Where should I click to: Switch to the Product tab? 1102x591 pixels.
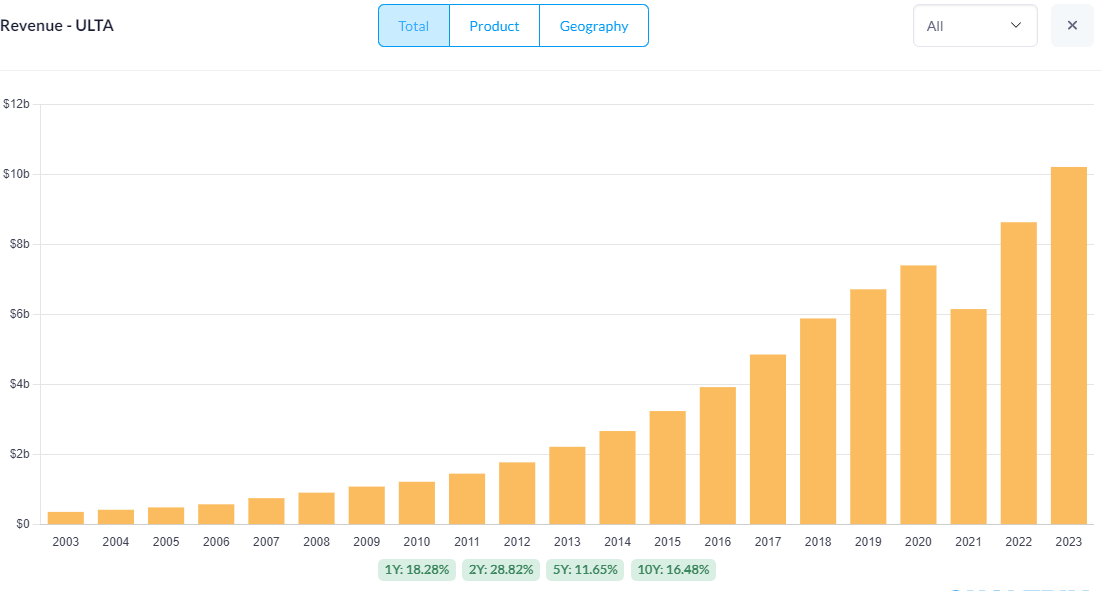[494, 26]
